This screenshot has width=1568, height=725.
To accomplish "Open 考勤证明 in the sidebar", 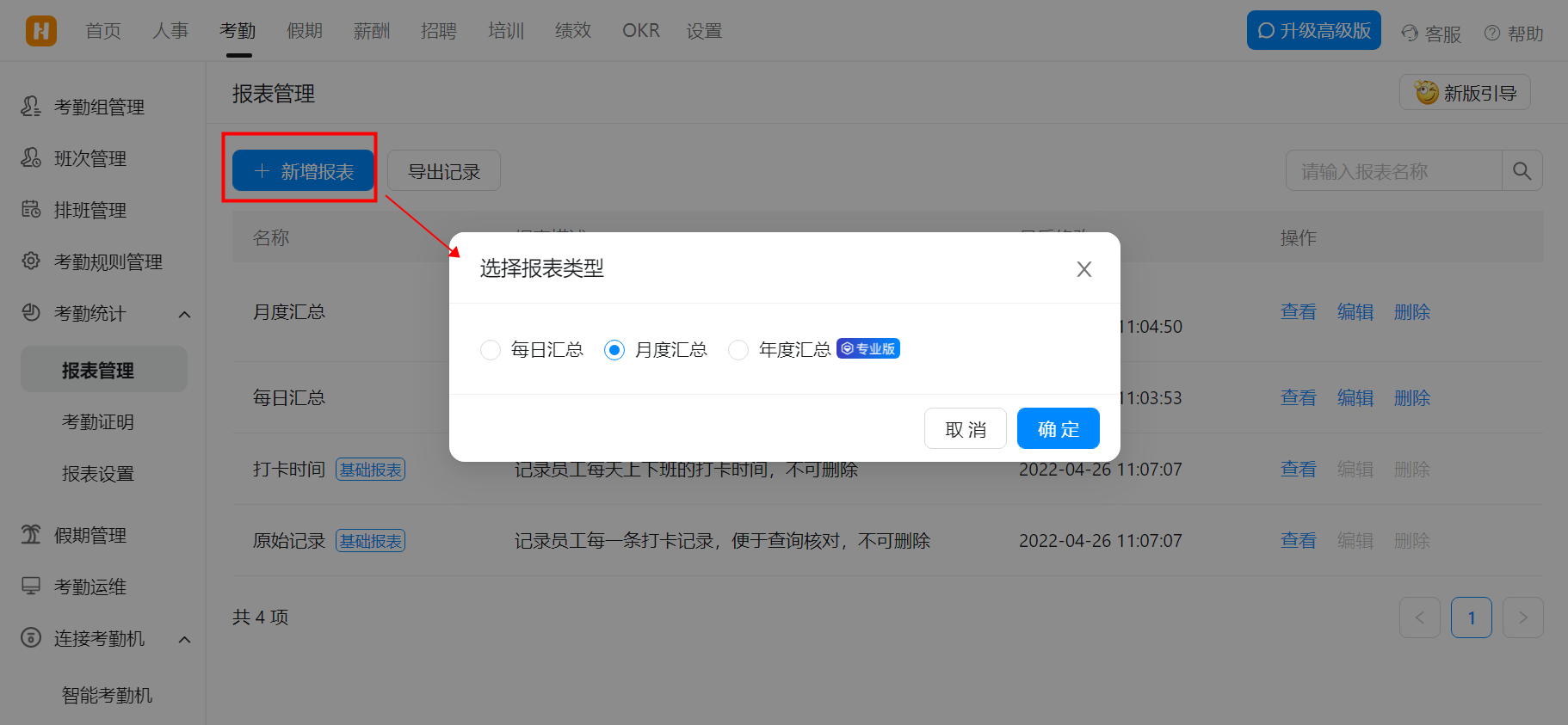I will tap(98, 422).
